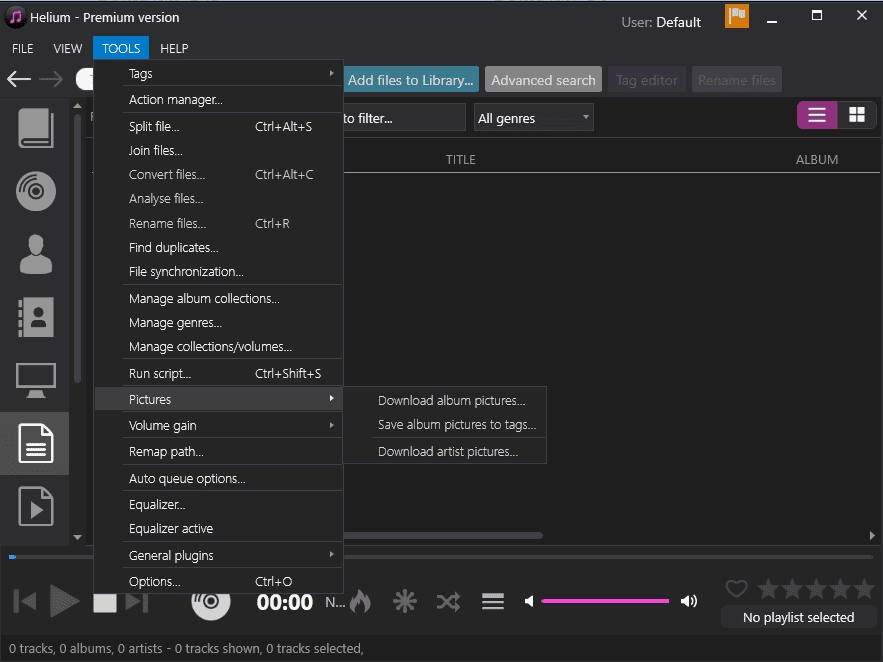The height and width of the screenshot is (662, 883).
Task: Click the album disc icon in player
Action: [x=211, y=606]
